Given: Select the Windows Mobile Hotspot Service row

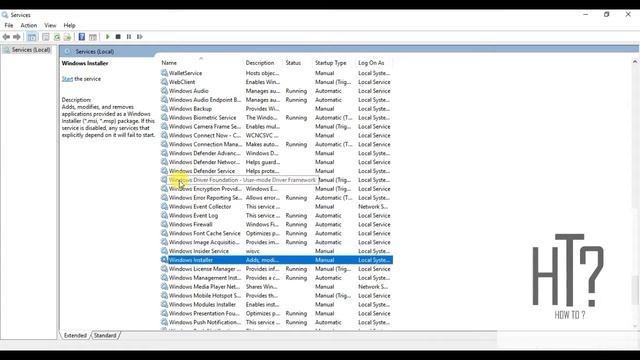Looking at the screenshot, I should (276, 296).
